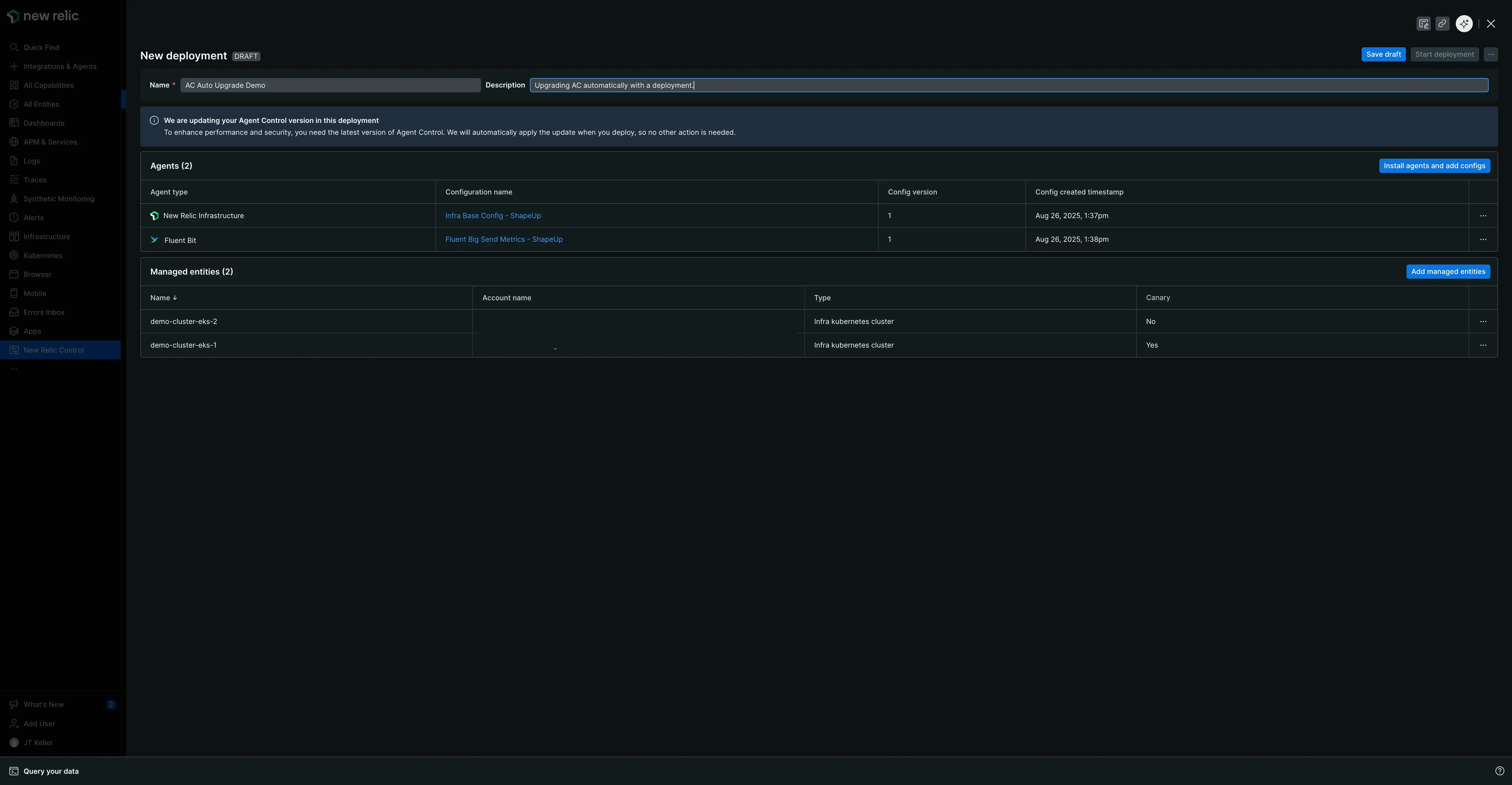
Task: Click the Save draft button
Action: pos(1383,54)
